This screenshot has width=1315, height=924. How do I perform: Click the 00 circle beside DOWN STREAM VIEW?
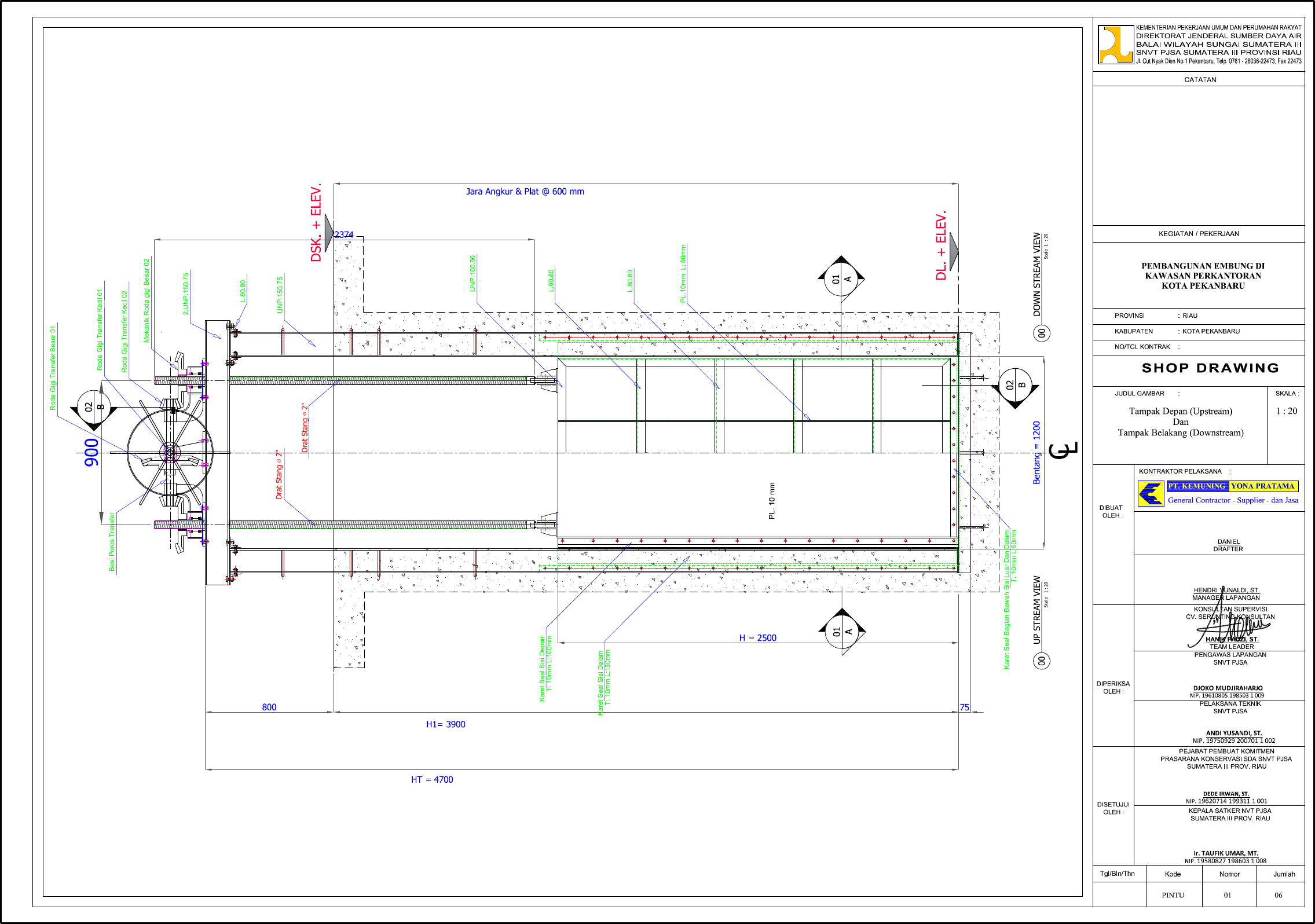pyautogui.click(x=1042, y=333)
